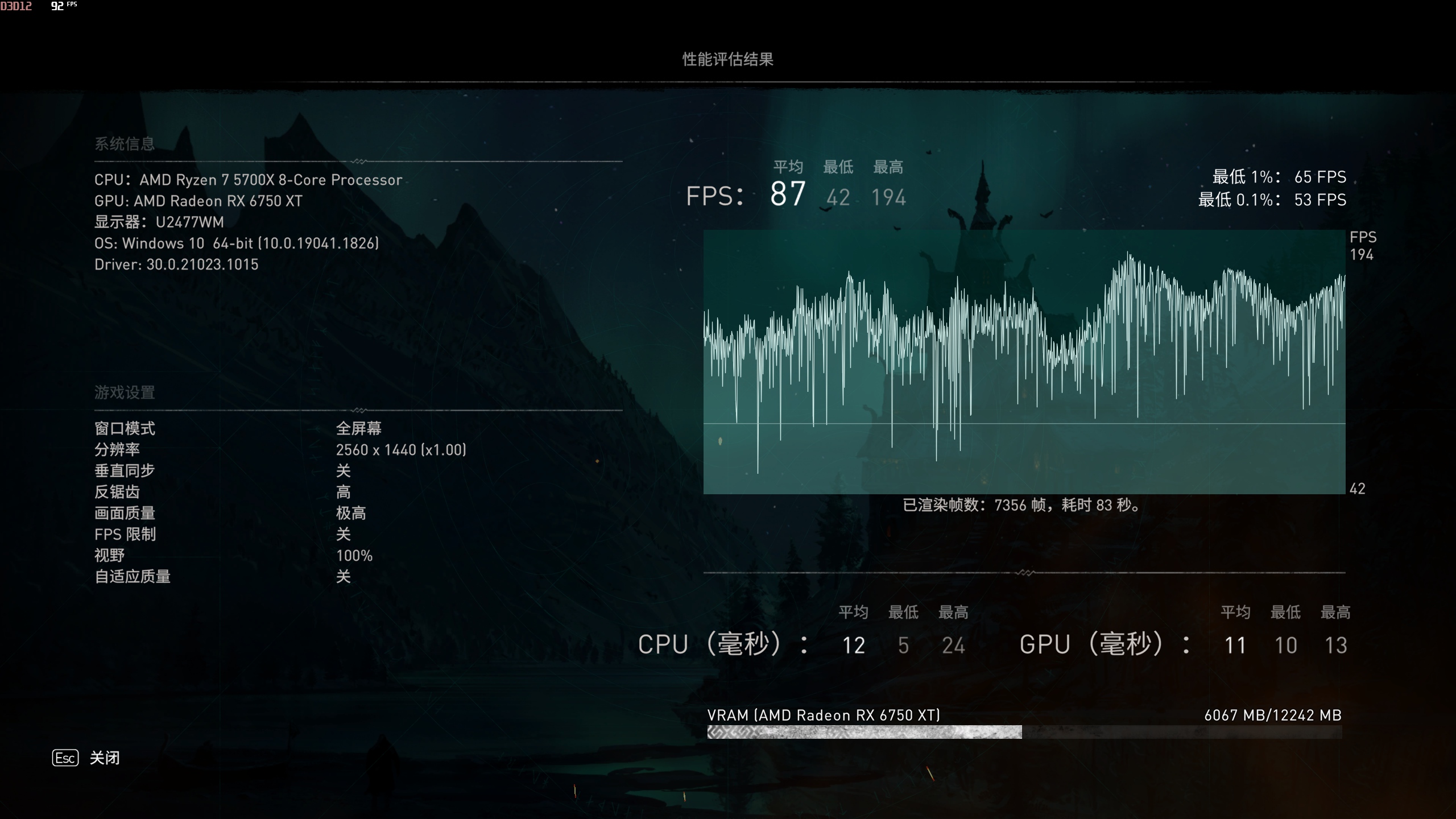The width and height of the screenshot is (1456, 819).
Task: Click the OS Windows 10 64-bit entry
Action: (x=237, y=243)
